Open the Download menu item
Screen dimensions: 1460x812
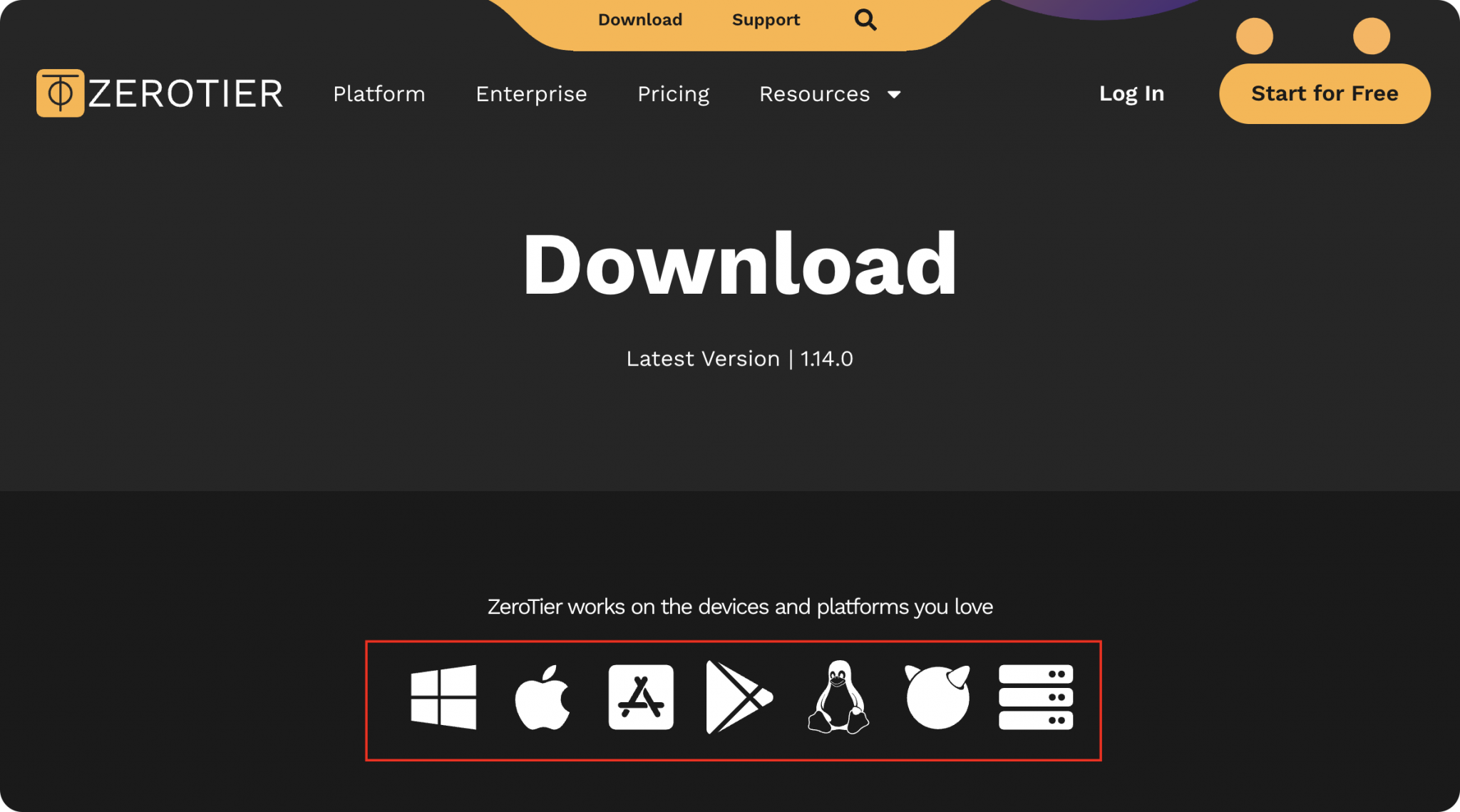[639, 19]
